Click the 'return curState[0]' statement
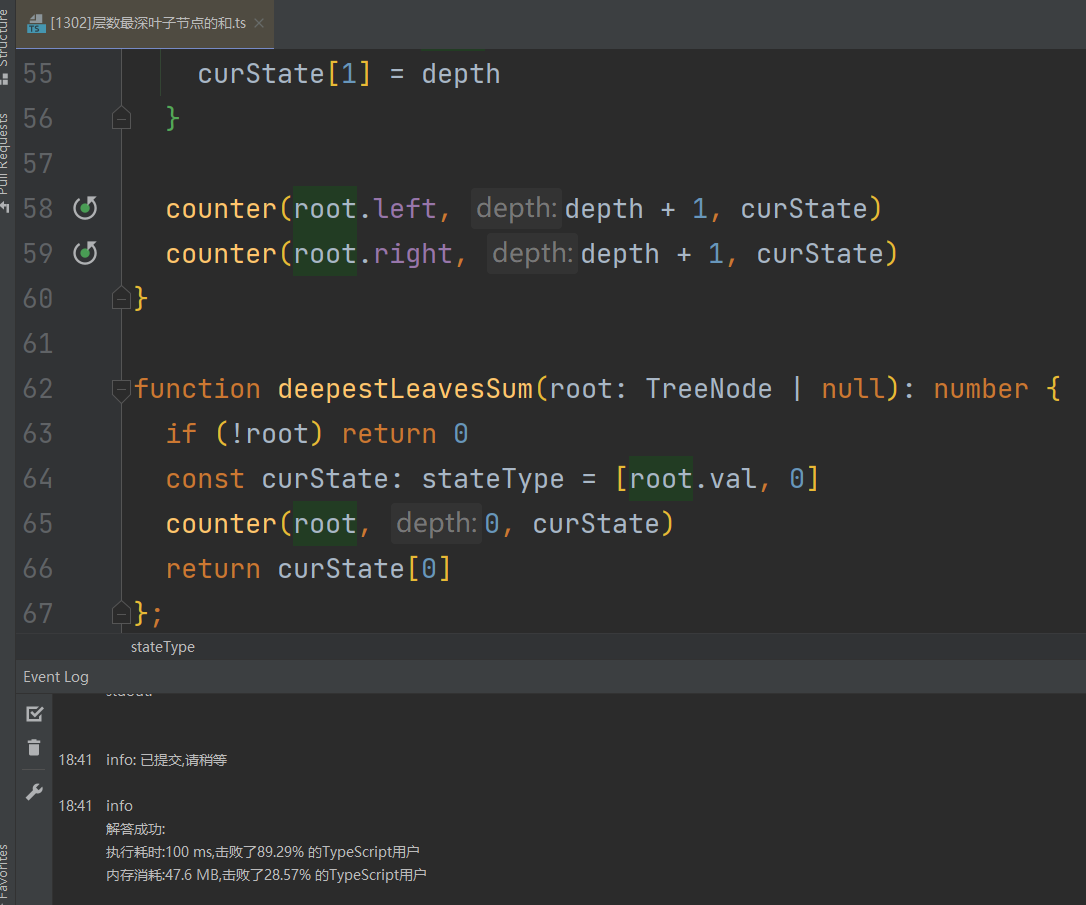This screenshot has width=1086, height=905. pyautogui.click(x=309, y=568)
